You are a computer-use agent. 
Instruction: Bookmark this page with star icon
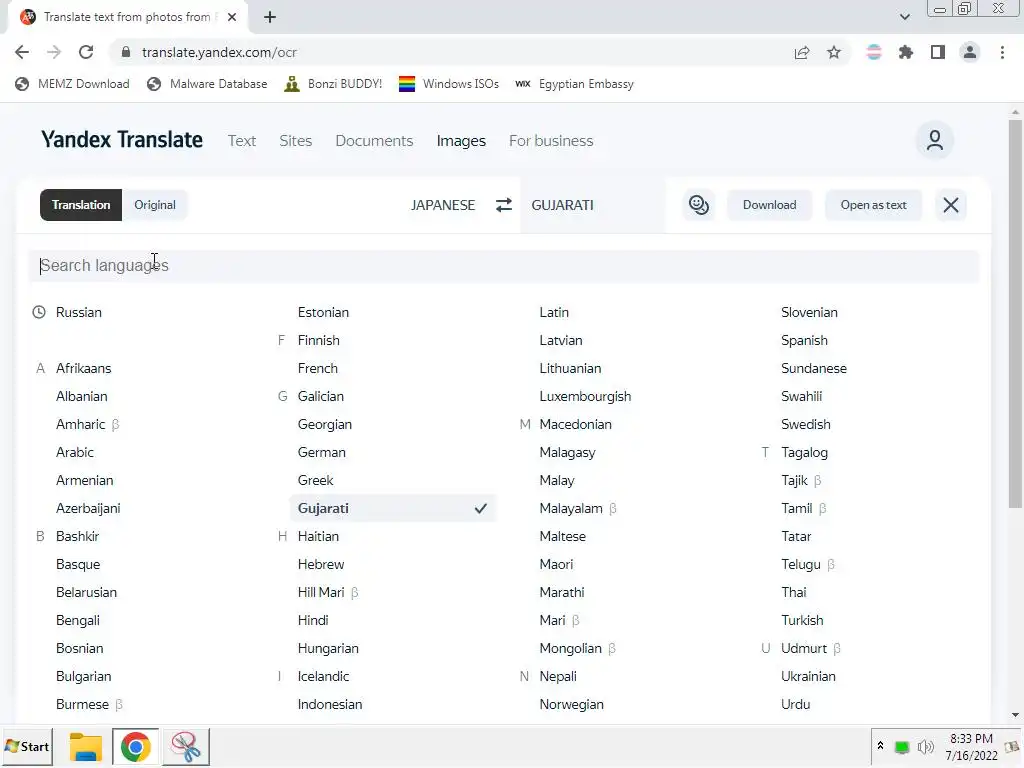(x=834, y=52)
